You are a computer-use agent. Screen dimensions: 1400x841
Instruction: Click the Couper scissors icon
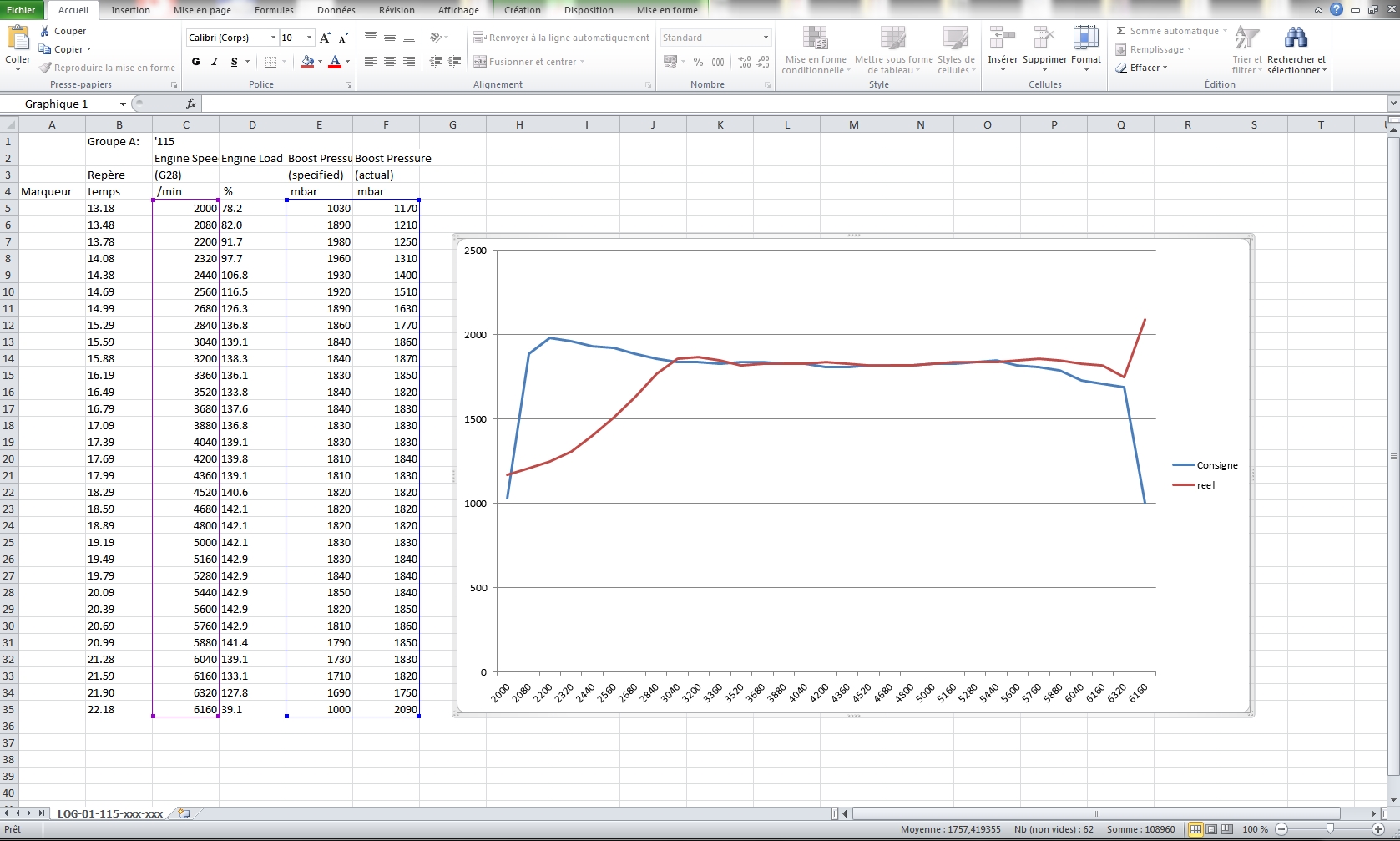[45, 31]
